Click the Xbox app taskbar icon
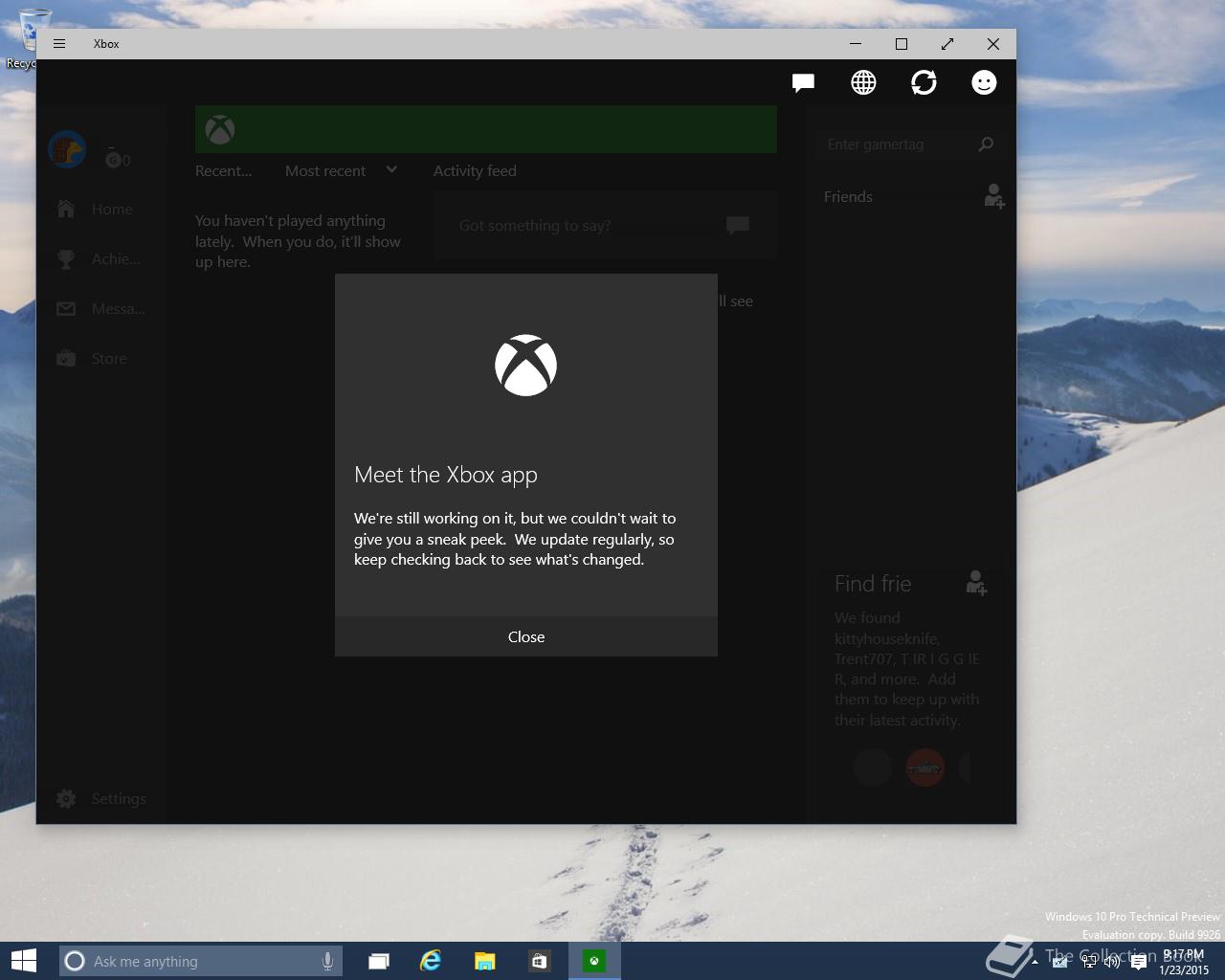 click(x=594, y=961)
